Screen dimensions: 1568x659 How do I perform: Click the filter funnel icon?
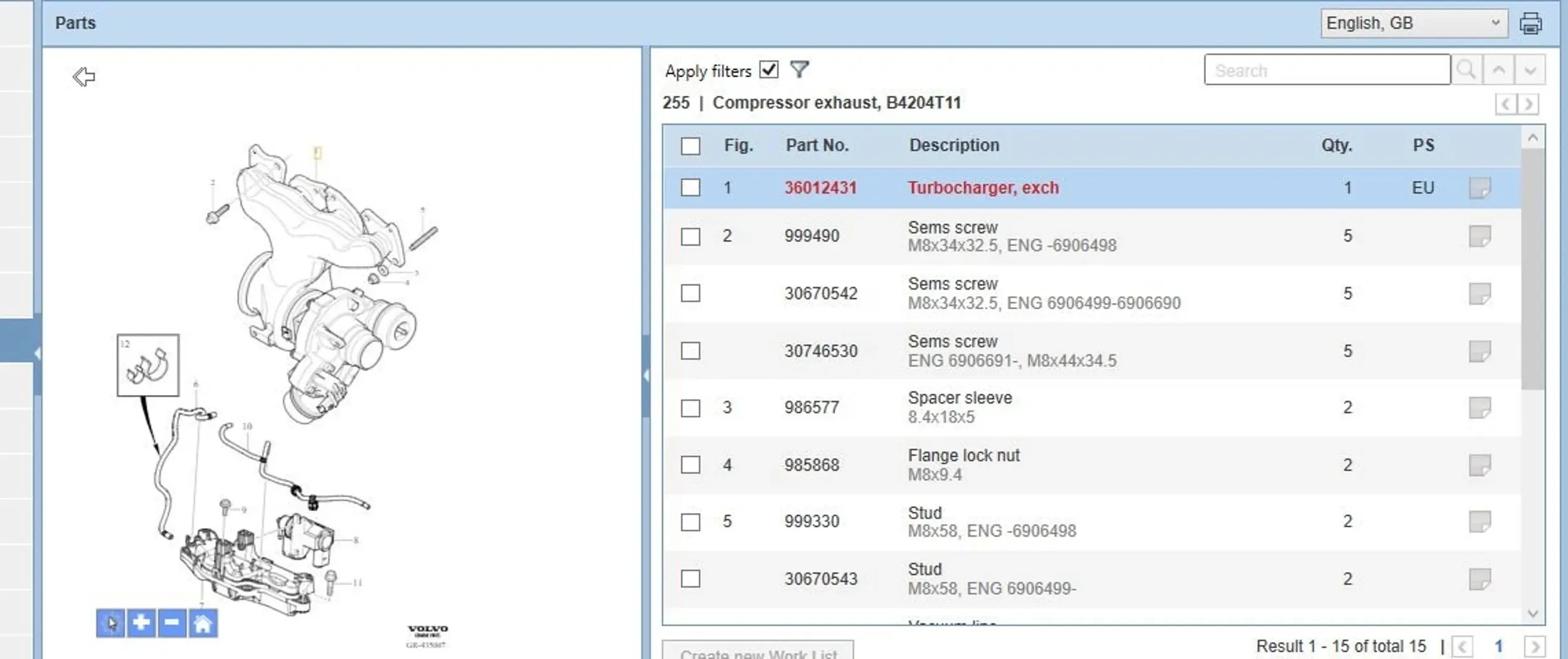pos(799,70)
